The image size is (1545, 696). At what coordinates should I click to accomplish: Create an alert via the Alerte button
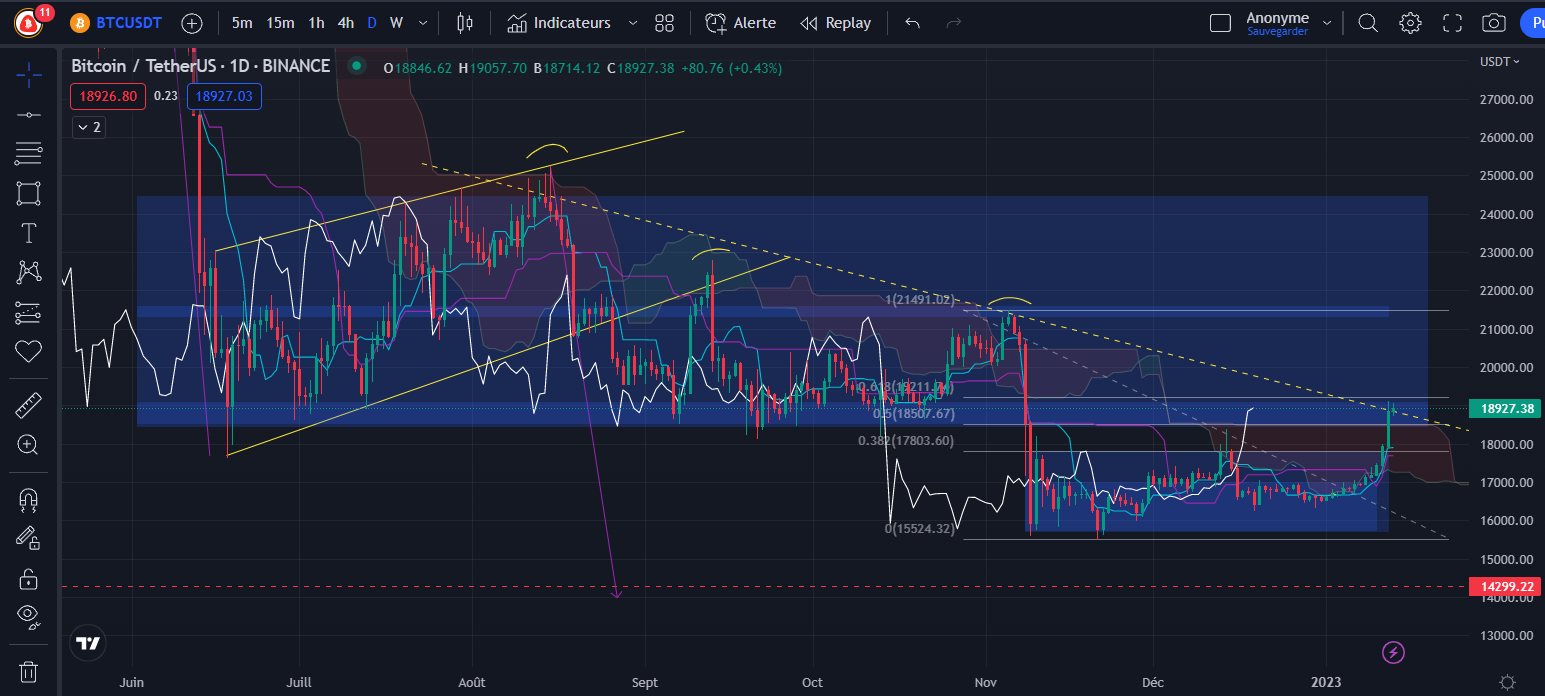pyautogui.click(x=740, y=22)
